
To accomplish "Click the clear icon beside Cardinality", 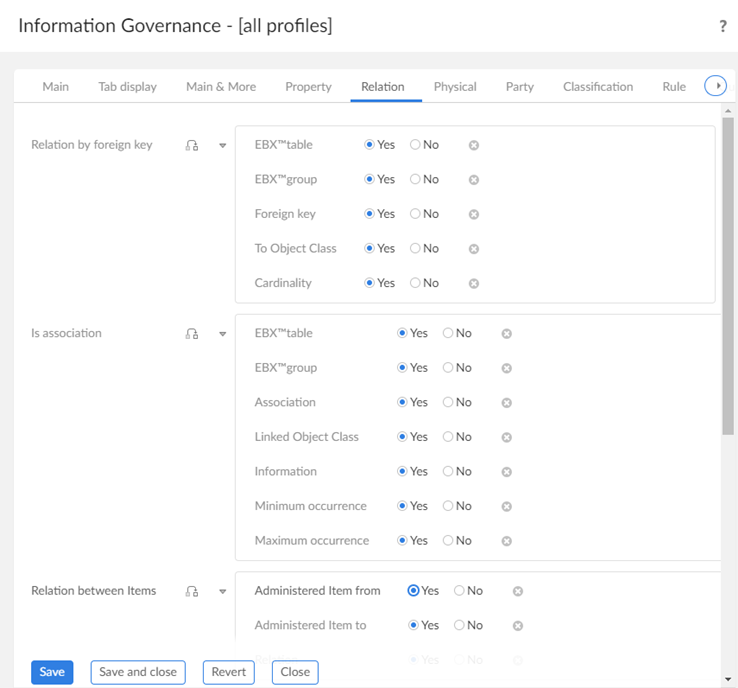I will 474,283.
